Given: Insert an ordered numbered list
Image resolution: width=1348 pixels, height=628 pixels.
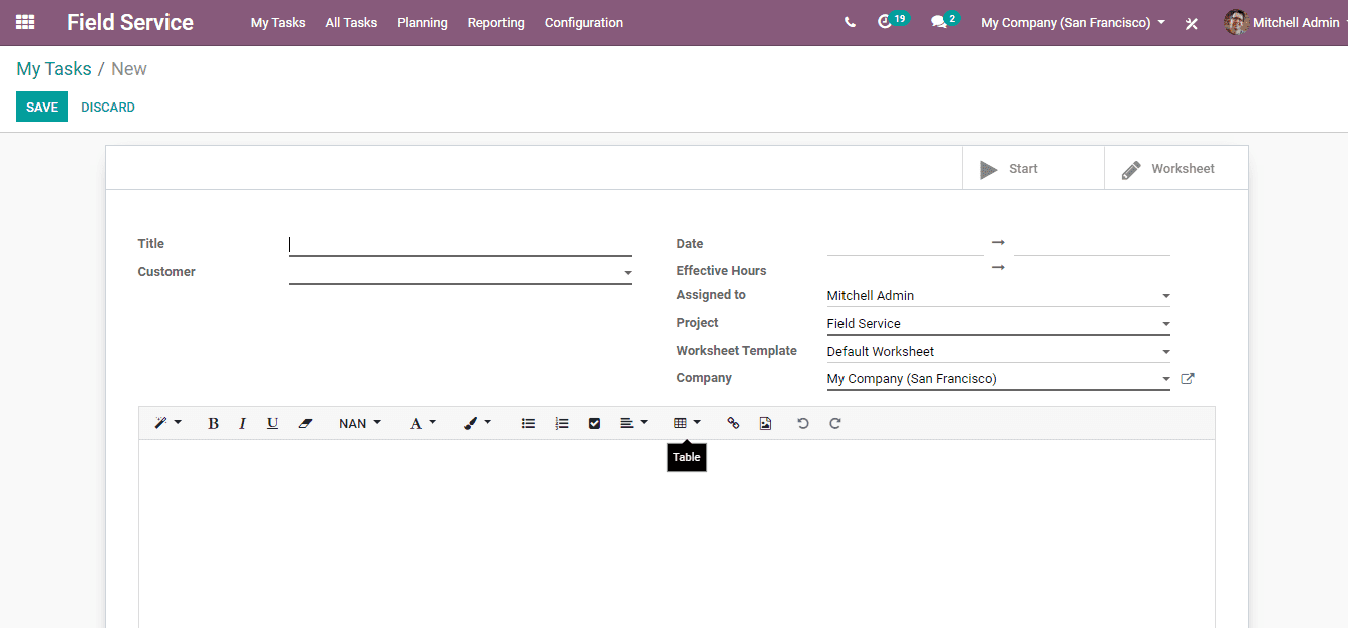Looking at the screenshot, I should pos(562,423).
